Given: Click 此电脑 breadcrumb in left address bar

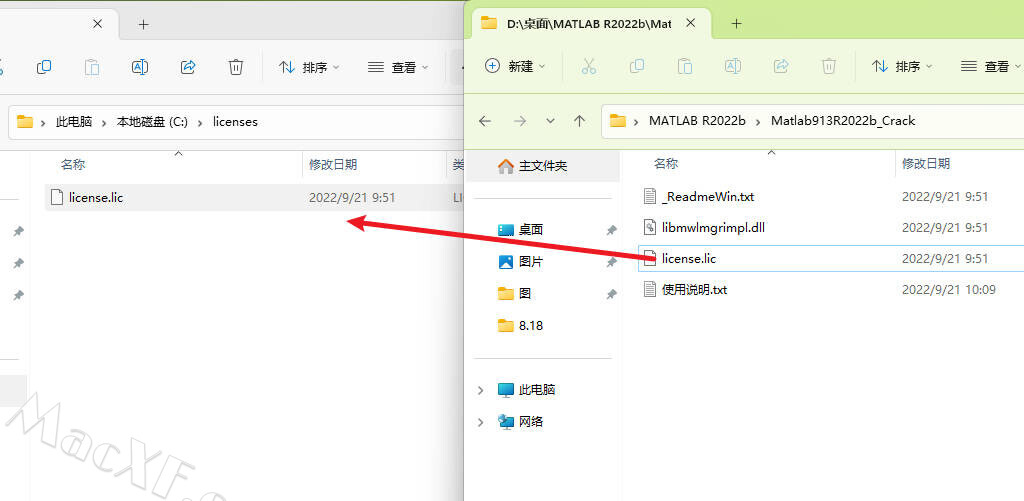Looking at the screenshot, I should 74,121.
